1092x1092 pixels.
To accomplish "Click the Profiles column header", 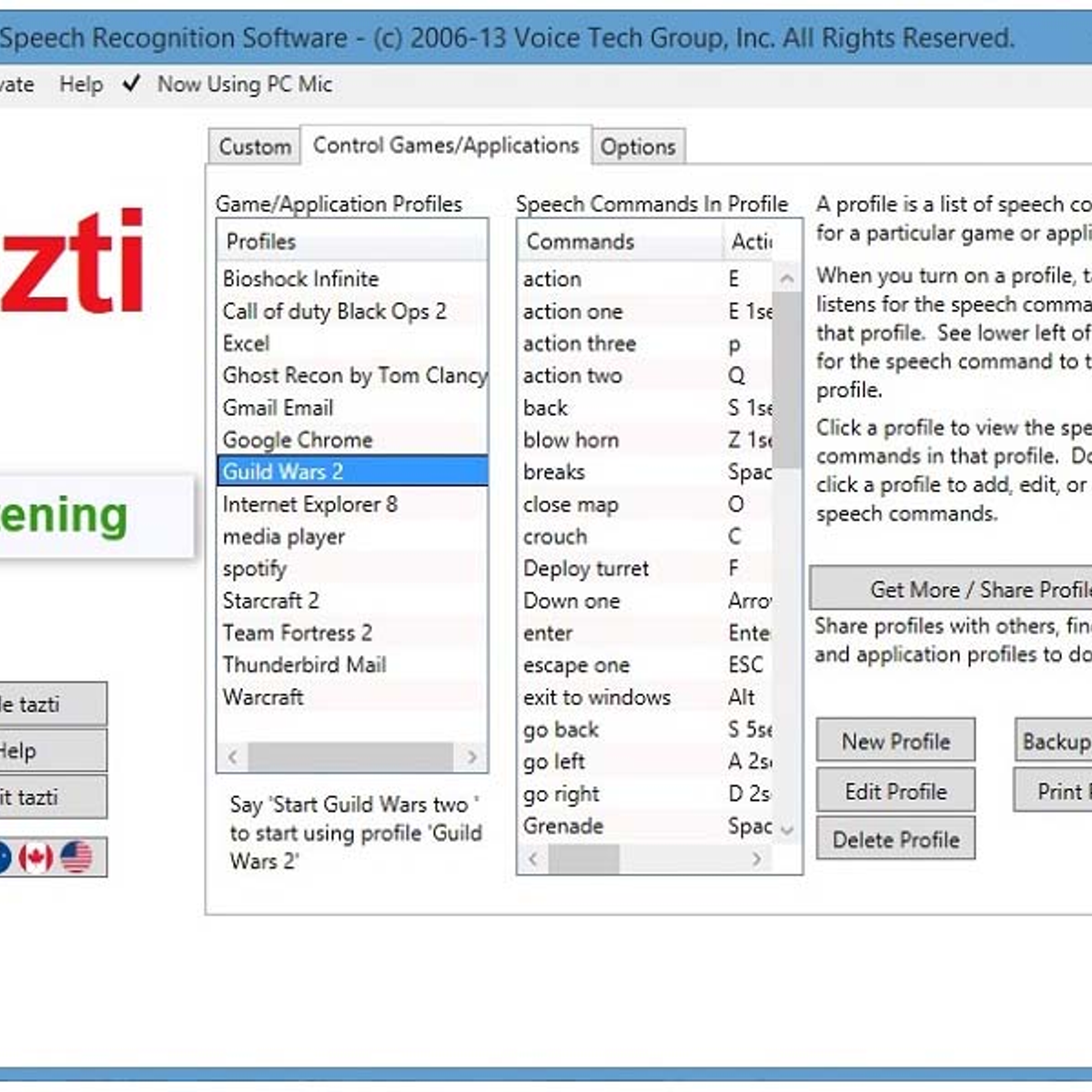I will coord(352,242).
